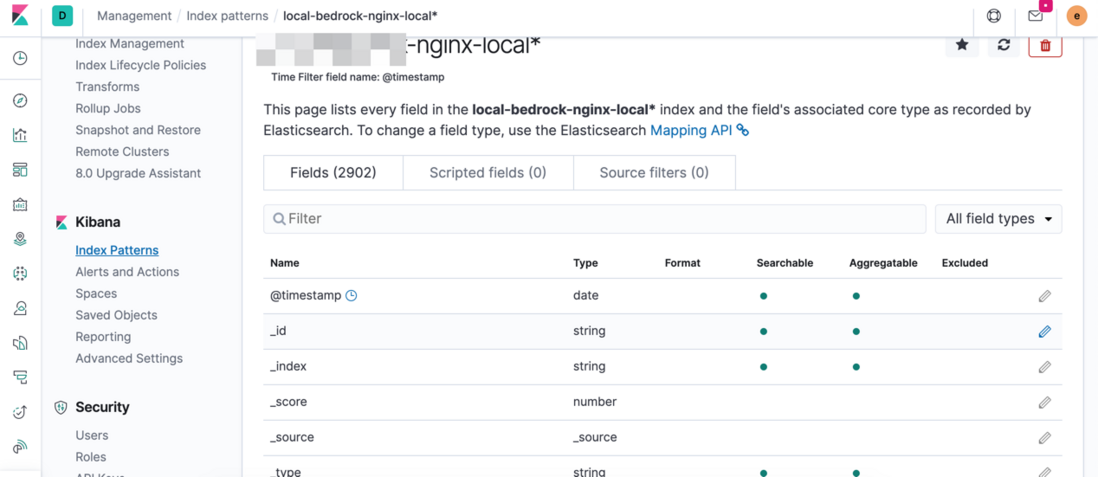Switch to the Scripted fields (0) tab
The height and width of the screenshot is (477, 1098).
[x=488, y=172]
